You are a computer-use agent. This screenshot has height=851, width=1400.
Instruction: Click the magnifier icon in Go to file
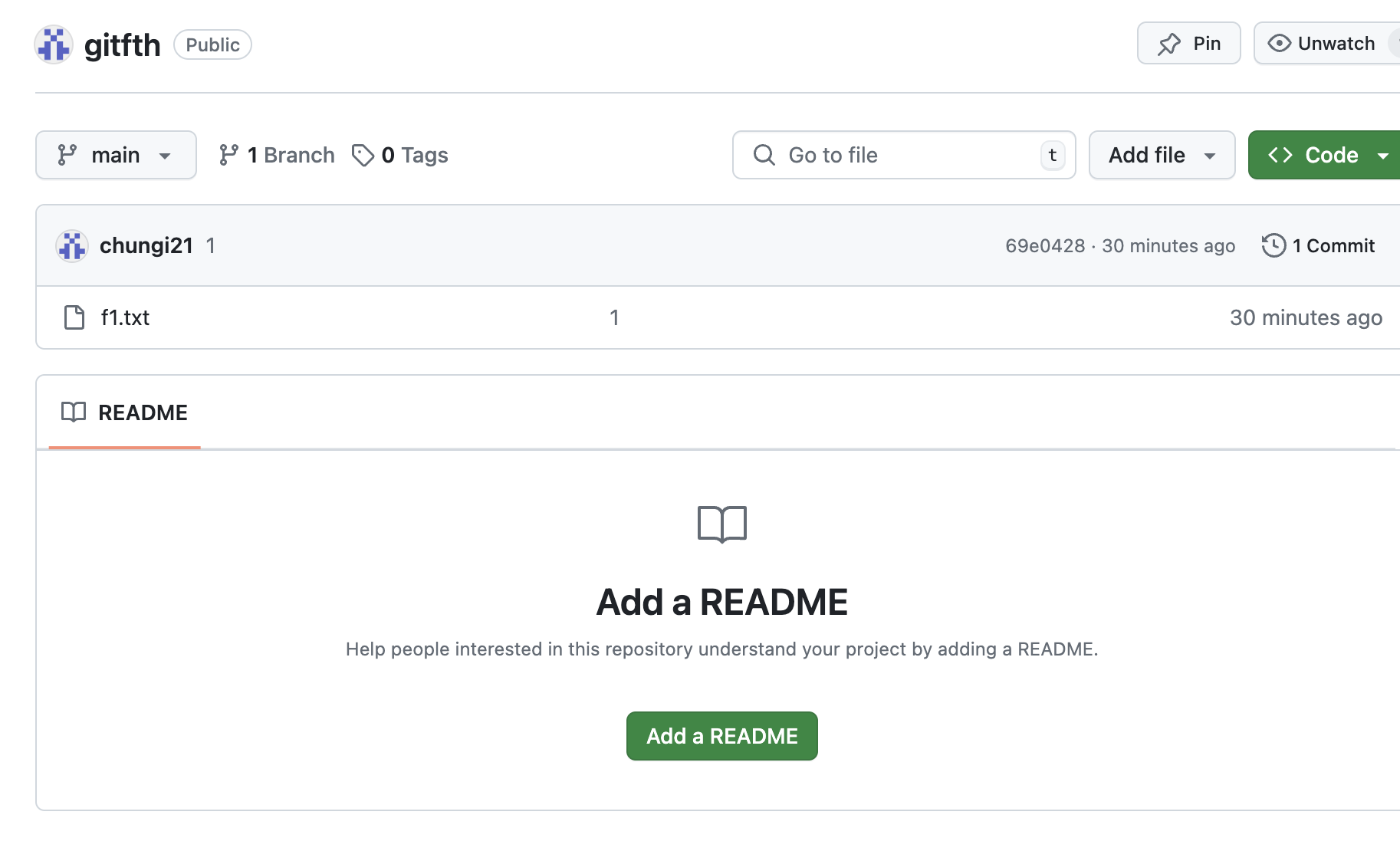click(x=764, y=155)
